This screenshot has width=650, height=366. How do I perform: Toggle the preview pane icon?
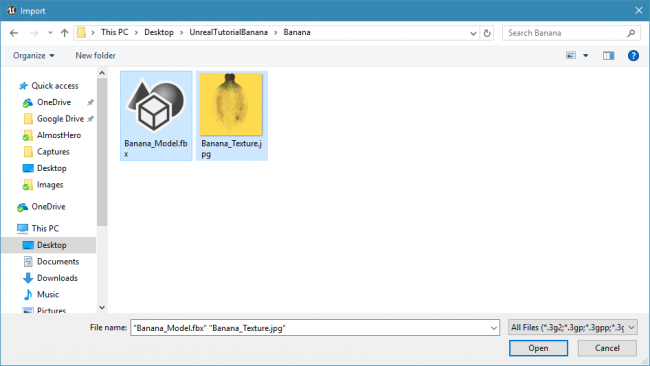click(608, 56)
